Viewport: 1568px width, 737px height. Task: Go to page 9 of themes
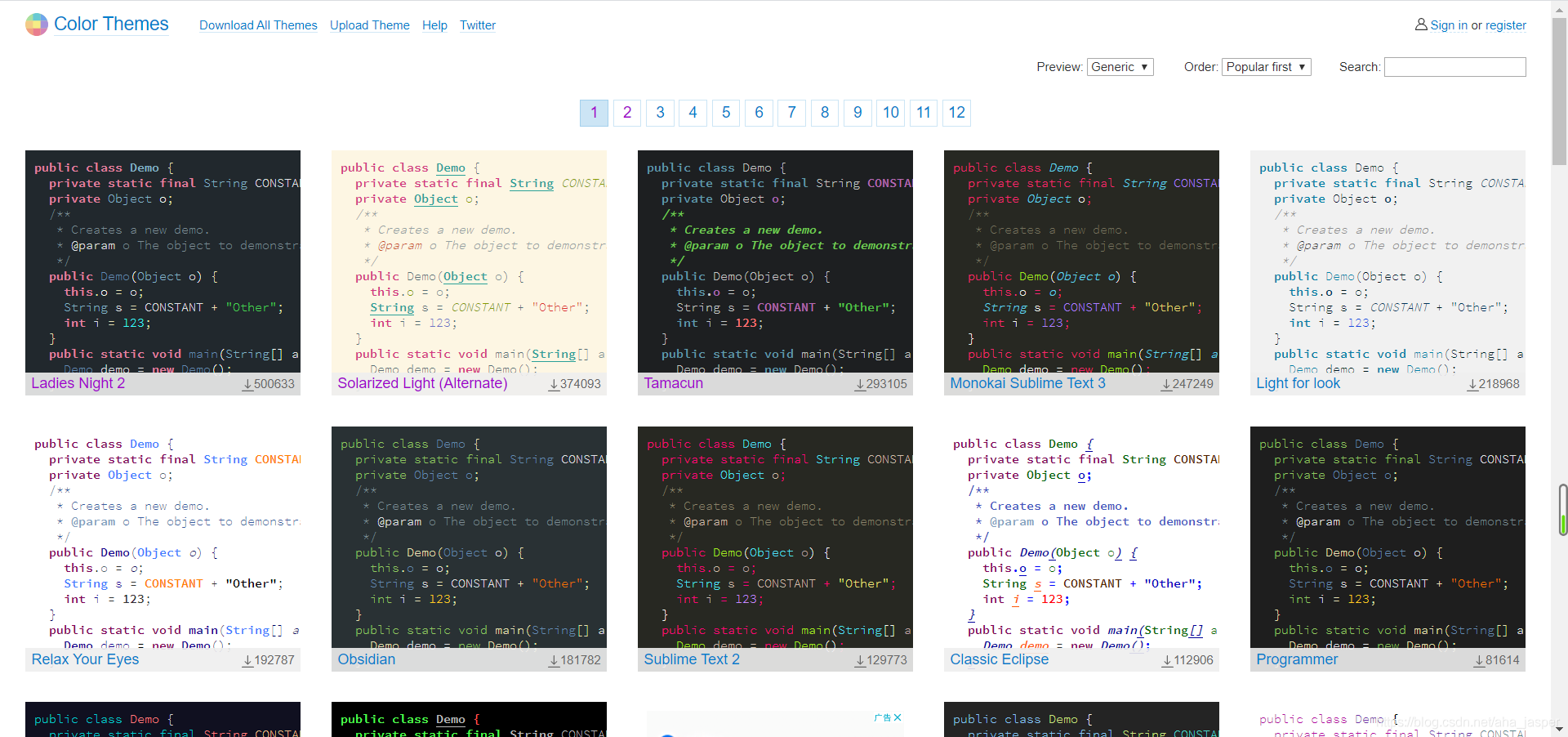(x=857, y=113)
